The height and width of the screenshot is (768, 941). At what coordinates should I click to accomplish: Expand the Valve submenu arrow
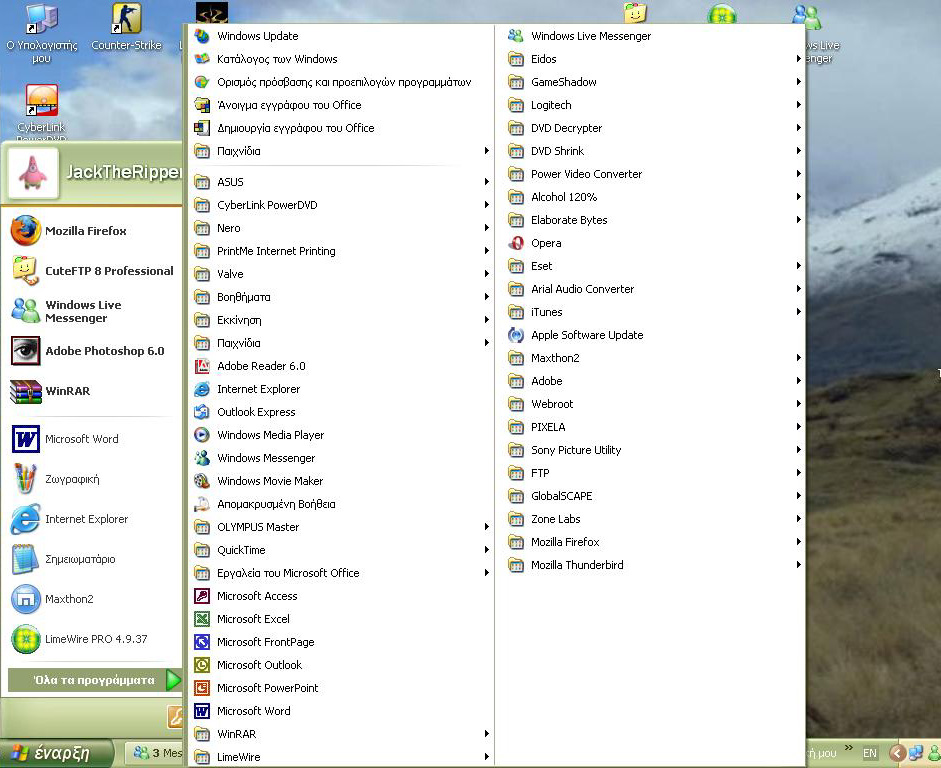pos(487,274)
